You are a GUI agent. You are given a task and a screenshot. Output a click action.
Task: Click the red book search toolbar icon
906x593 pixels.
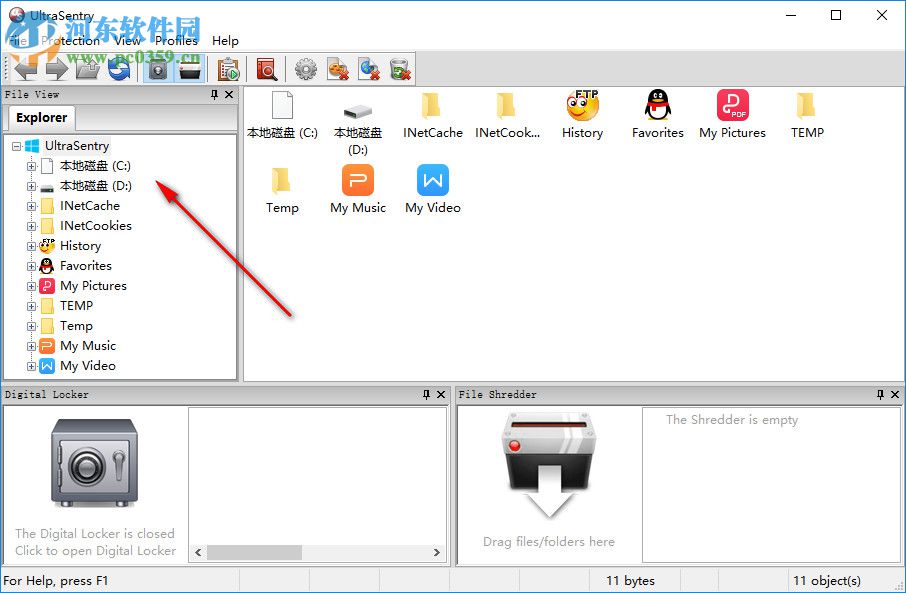(266, 70)
